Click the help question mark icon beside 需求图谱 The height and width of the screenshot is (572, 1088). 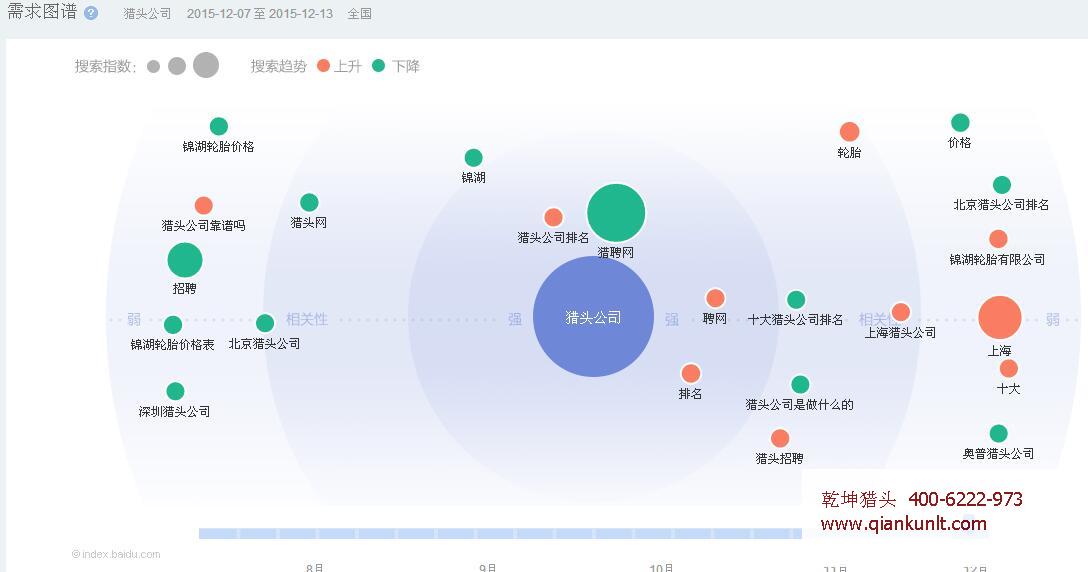pyautogui.click(x=91, y=13)
